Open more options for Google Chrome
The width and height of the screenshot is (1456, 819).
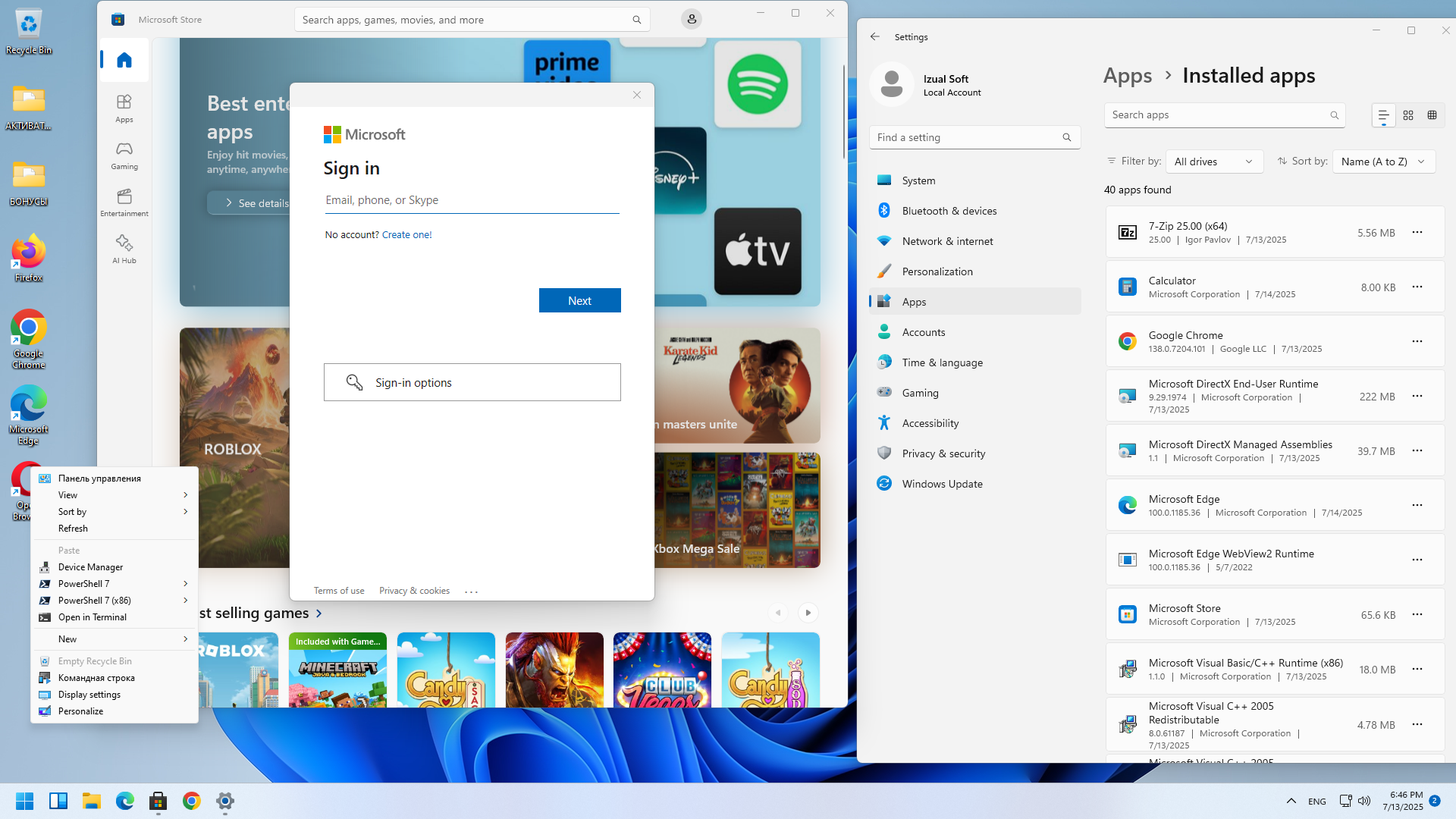[x=1417, y=341]
